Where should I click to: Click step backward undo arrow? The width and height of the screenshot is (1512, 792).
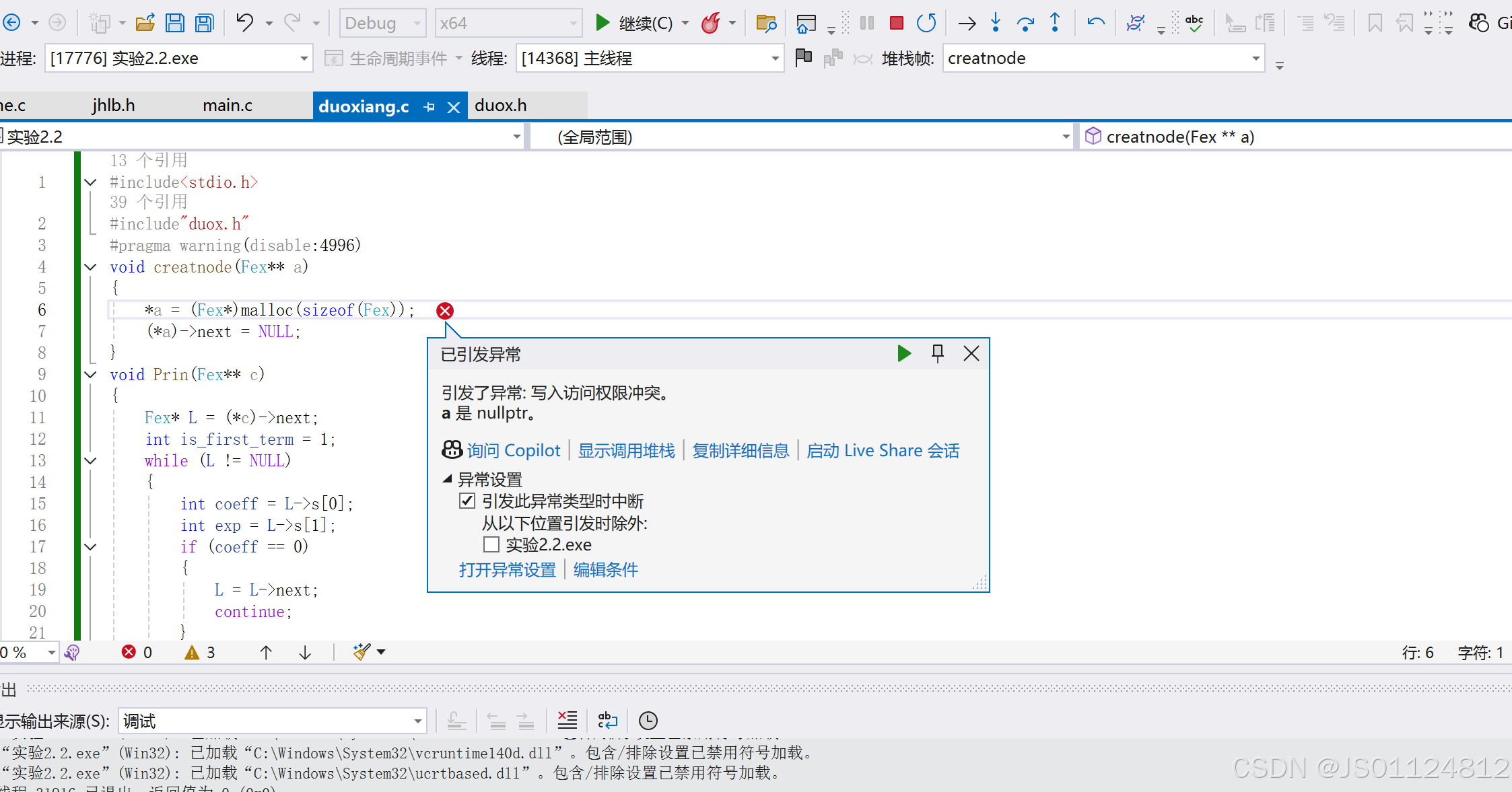1095,23
